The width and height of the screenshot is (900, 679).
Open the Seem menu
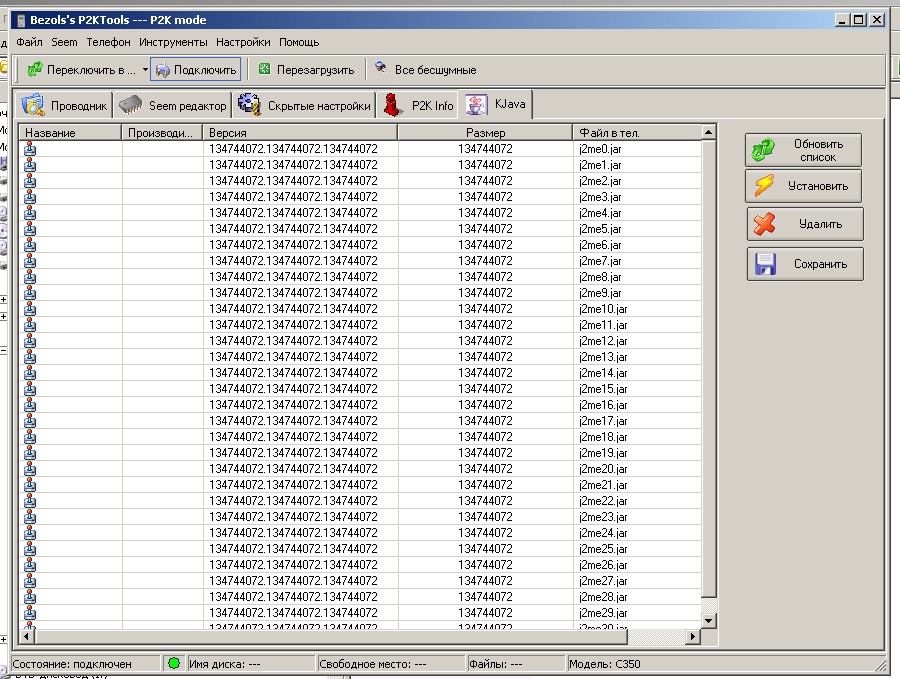click(x=64, y=42)
